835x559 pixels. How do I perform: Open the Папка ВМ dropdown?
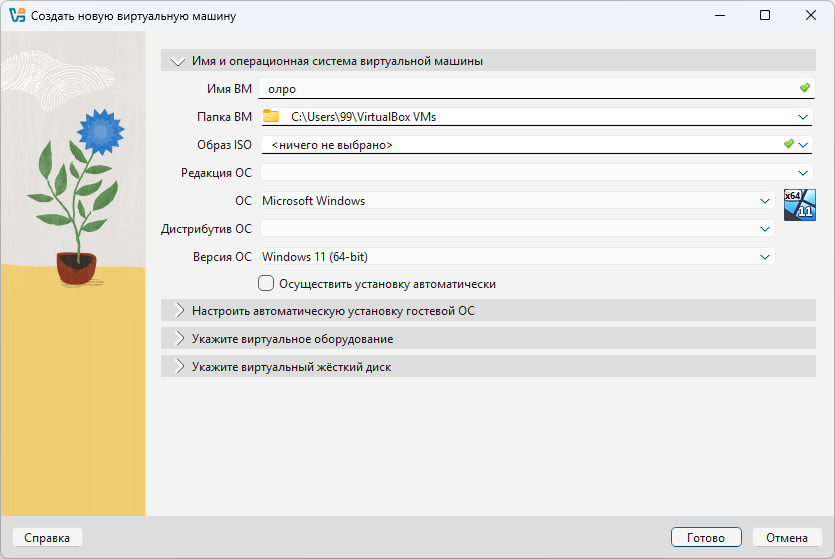[x=803, y=117]
